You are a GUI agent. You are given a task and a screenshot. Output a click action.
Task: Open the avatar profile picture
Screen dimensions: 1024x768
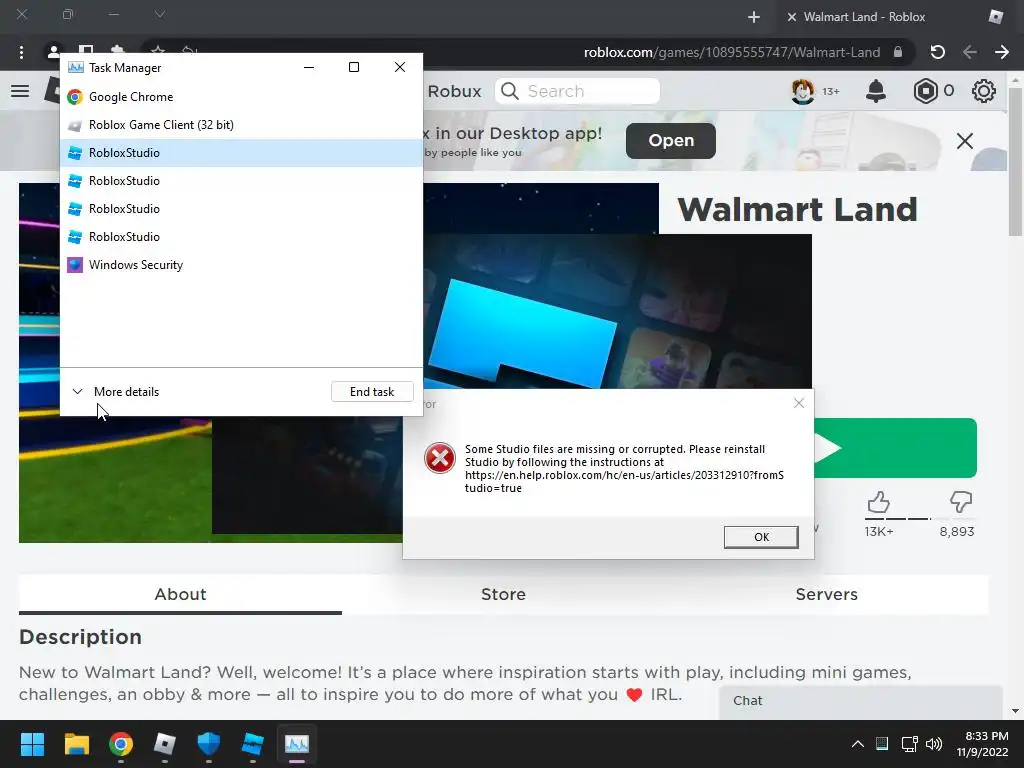pyautogui.click(x=803, y=91)
